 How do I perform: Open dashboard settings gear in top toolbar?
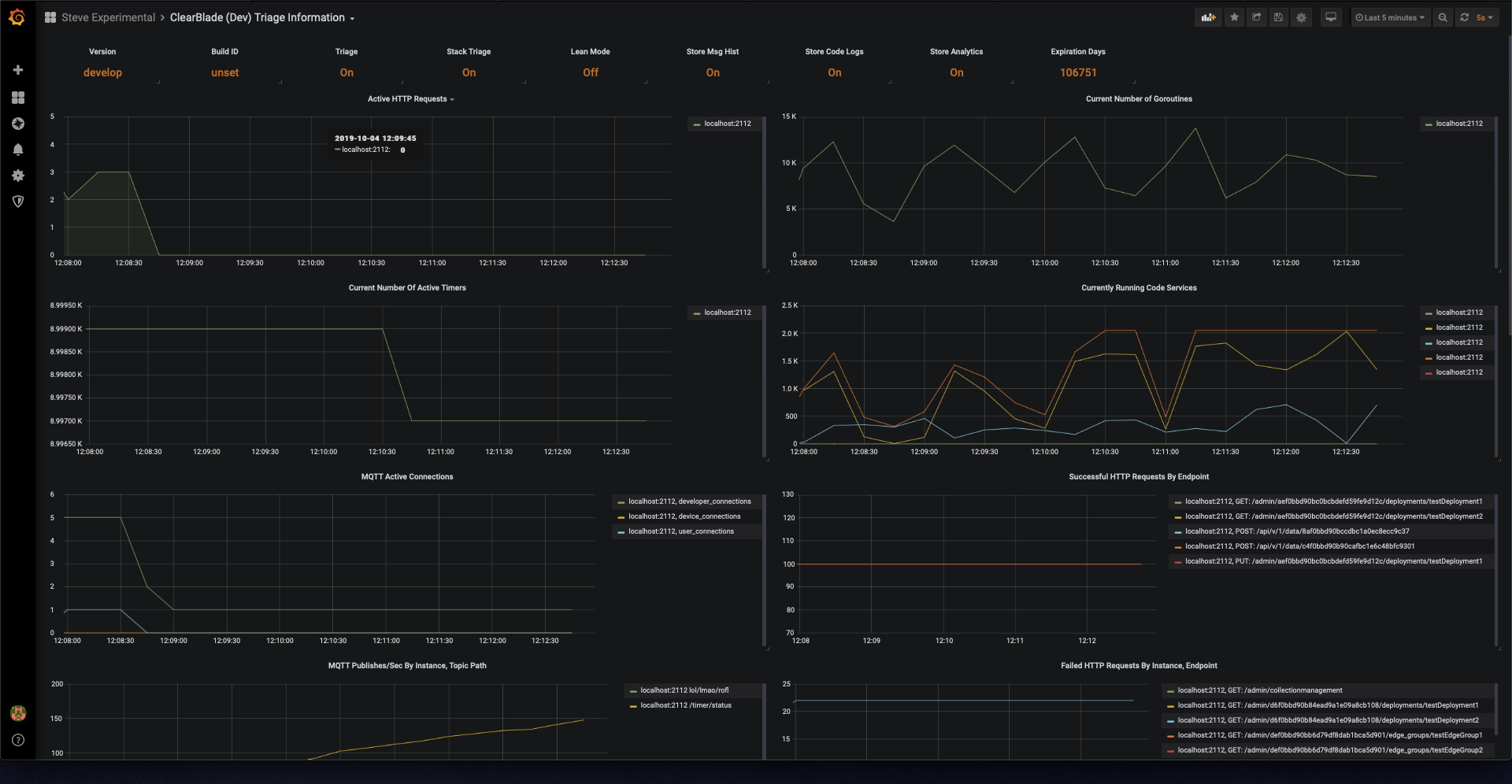click(1302, 17)
